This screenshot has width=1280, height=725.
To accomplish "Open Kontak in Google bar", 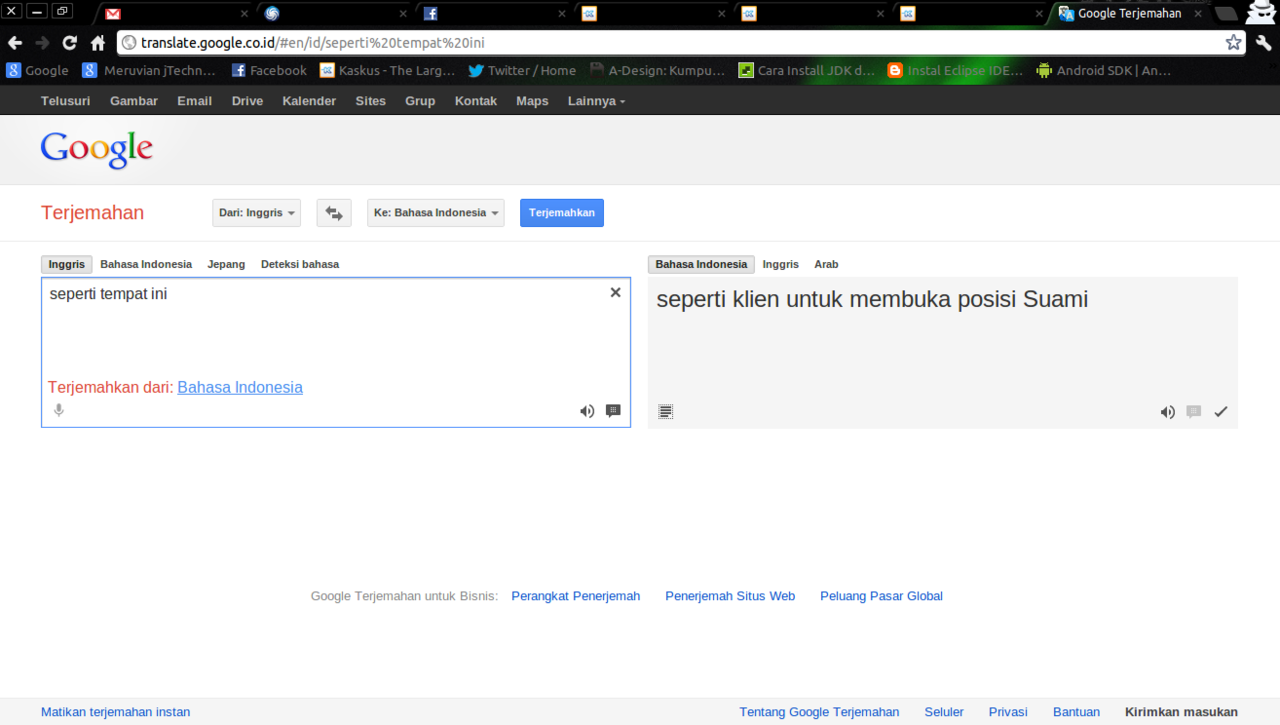I will pyautogui.click(x=476, y=101).
